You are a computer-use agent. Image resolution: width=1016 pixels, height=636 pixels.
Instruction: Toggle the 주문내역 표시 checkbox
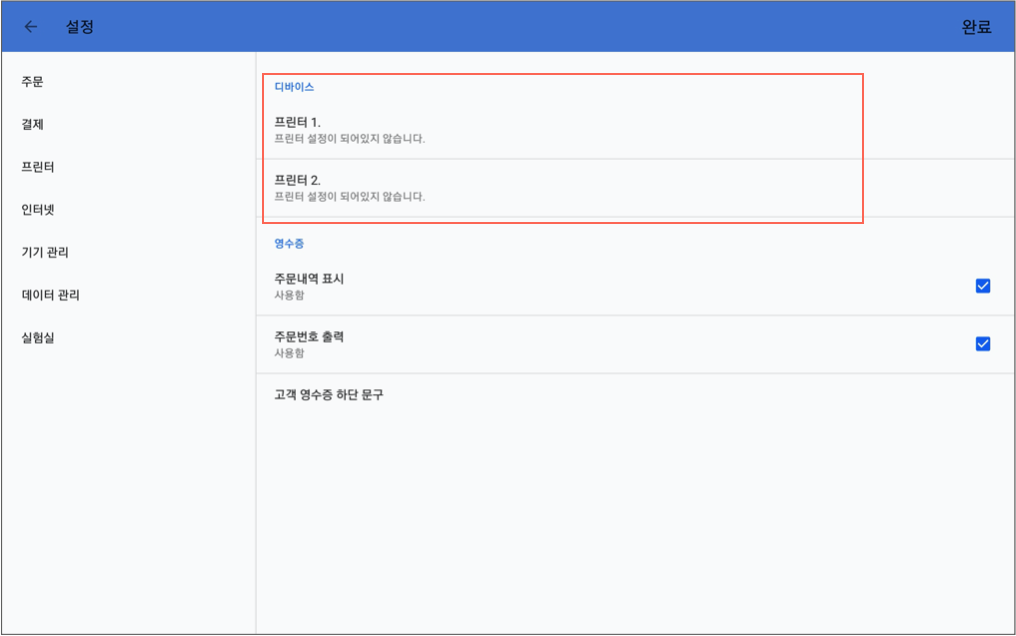point(982,286)
